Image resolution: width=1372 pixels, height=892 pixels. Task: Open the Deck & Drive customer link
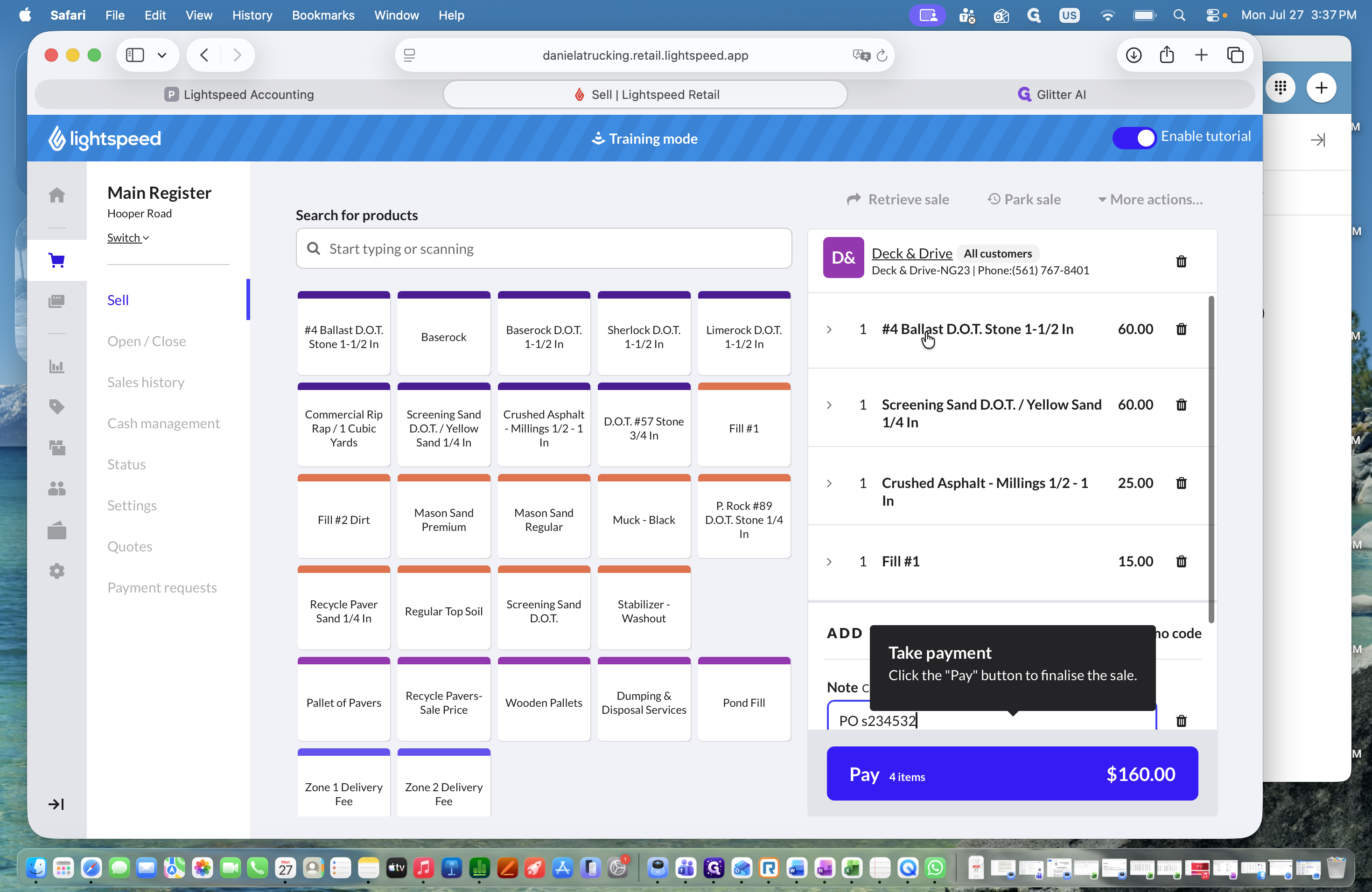click(x=911, y=253)
